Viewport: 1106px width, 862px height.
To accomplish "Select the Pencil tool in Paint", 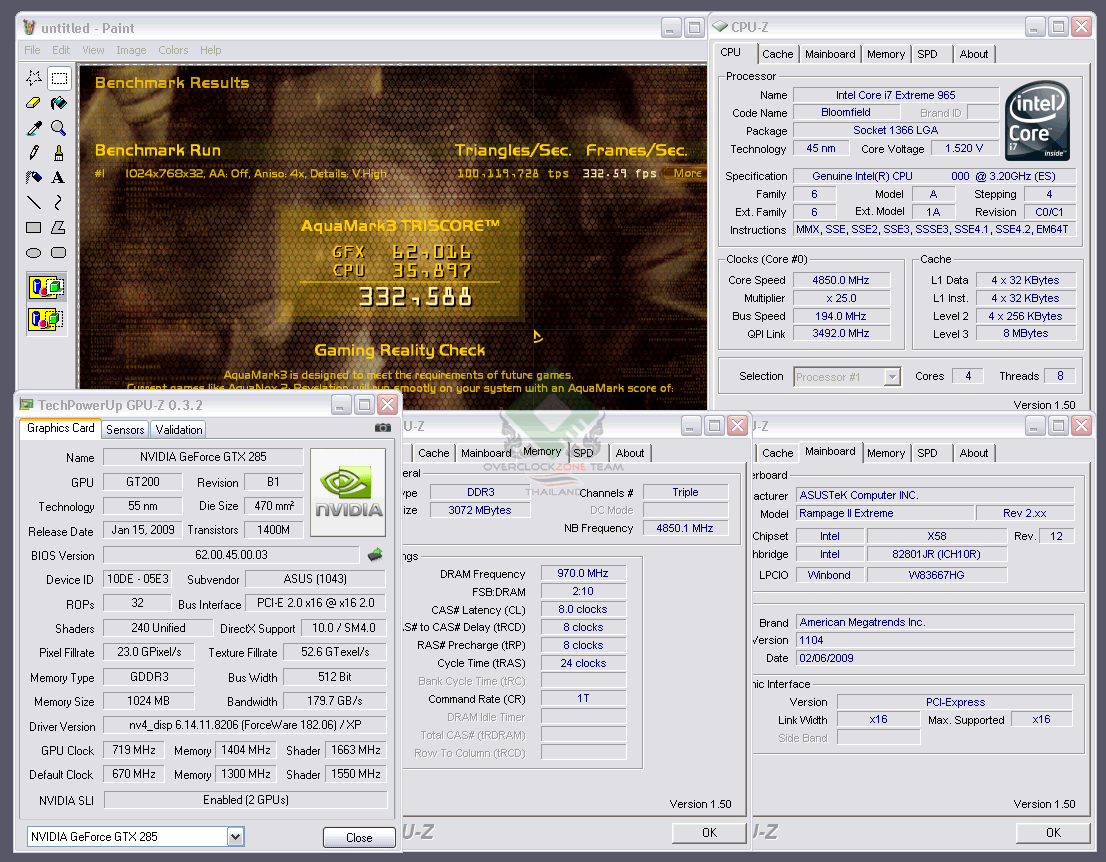I will click(x=34, y=152).
